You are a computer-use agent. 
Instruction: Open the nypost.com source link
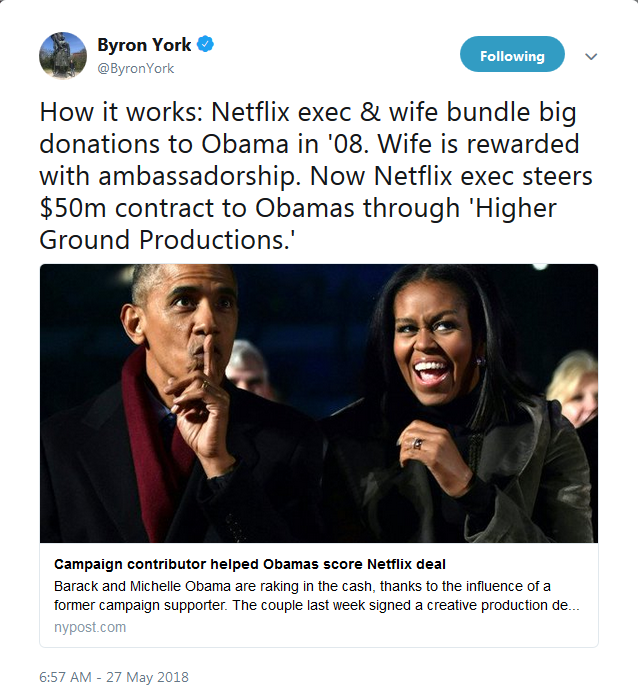(x=90, y=627)
